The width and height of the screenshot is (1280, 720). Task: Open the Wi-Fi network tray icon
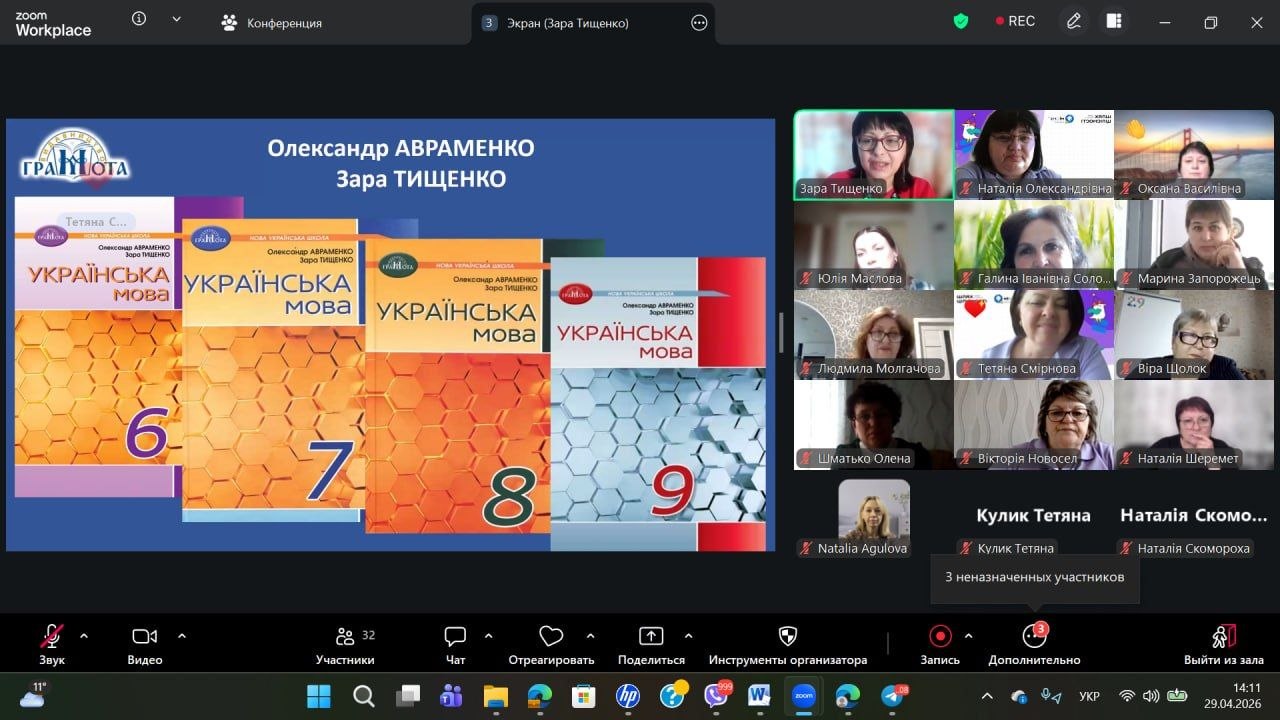click(1127, 696)
